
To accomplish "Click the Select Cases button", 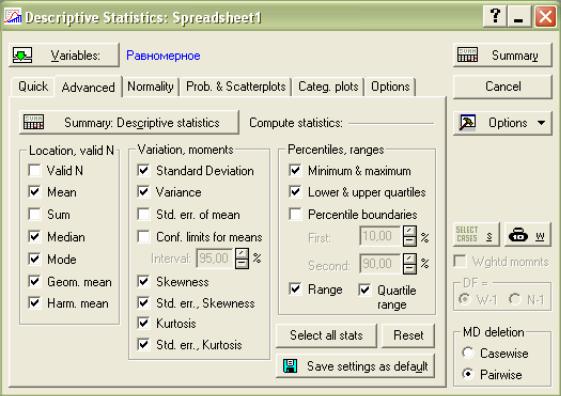I will tap(476, 235).
